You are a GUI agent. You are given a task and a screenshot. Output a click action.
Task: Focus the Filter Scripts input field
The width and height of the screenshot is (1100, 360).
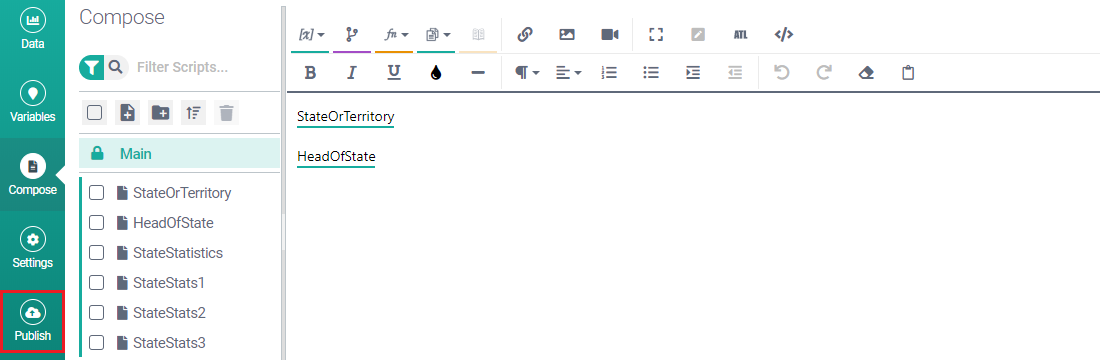[x=203, y=67]
